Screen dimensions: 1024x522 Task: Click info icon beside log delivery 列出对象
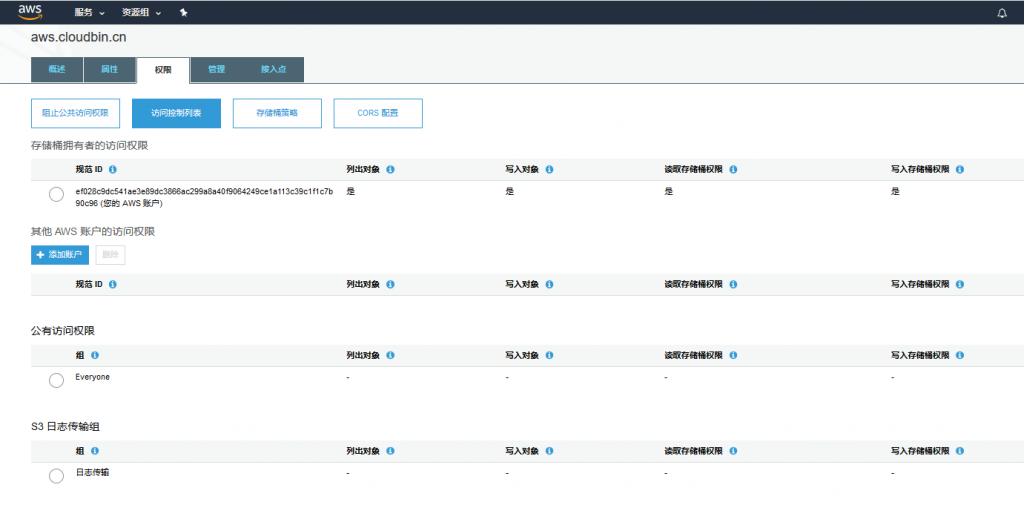(391, 451)
